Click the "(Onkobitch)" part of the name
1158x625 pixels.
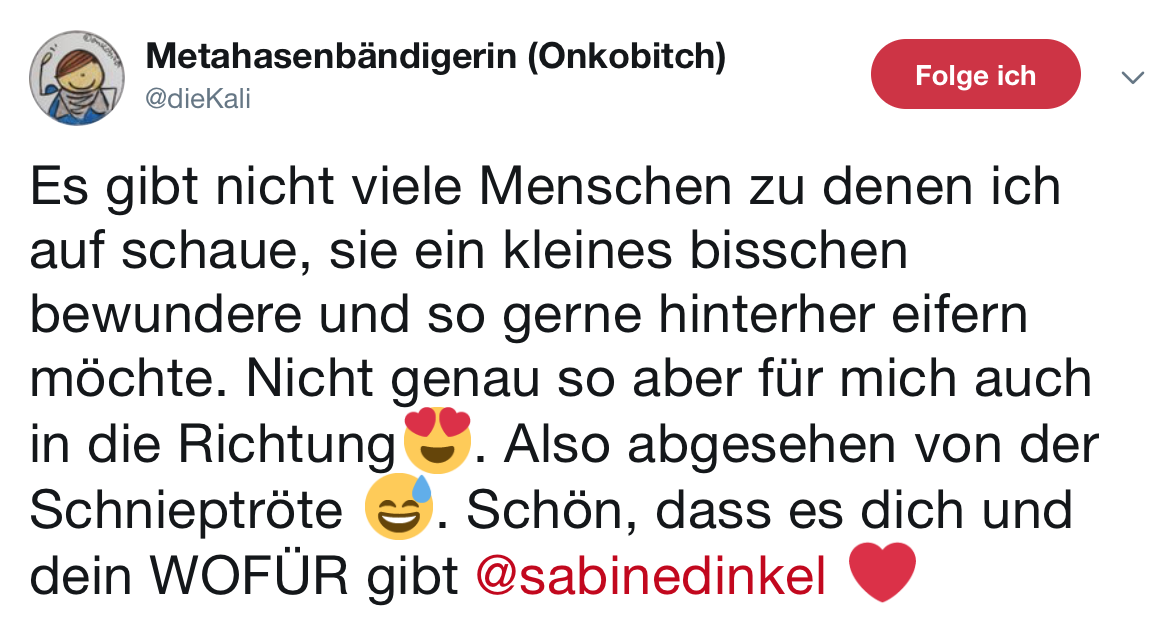(x=626, y=57)
